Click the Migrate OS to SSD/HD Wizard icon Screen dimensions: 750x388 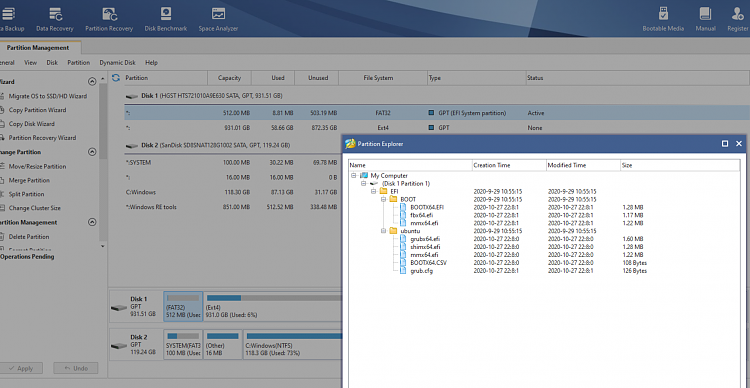[2, 96]
